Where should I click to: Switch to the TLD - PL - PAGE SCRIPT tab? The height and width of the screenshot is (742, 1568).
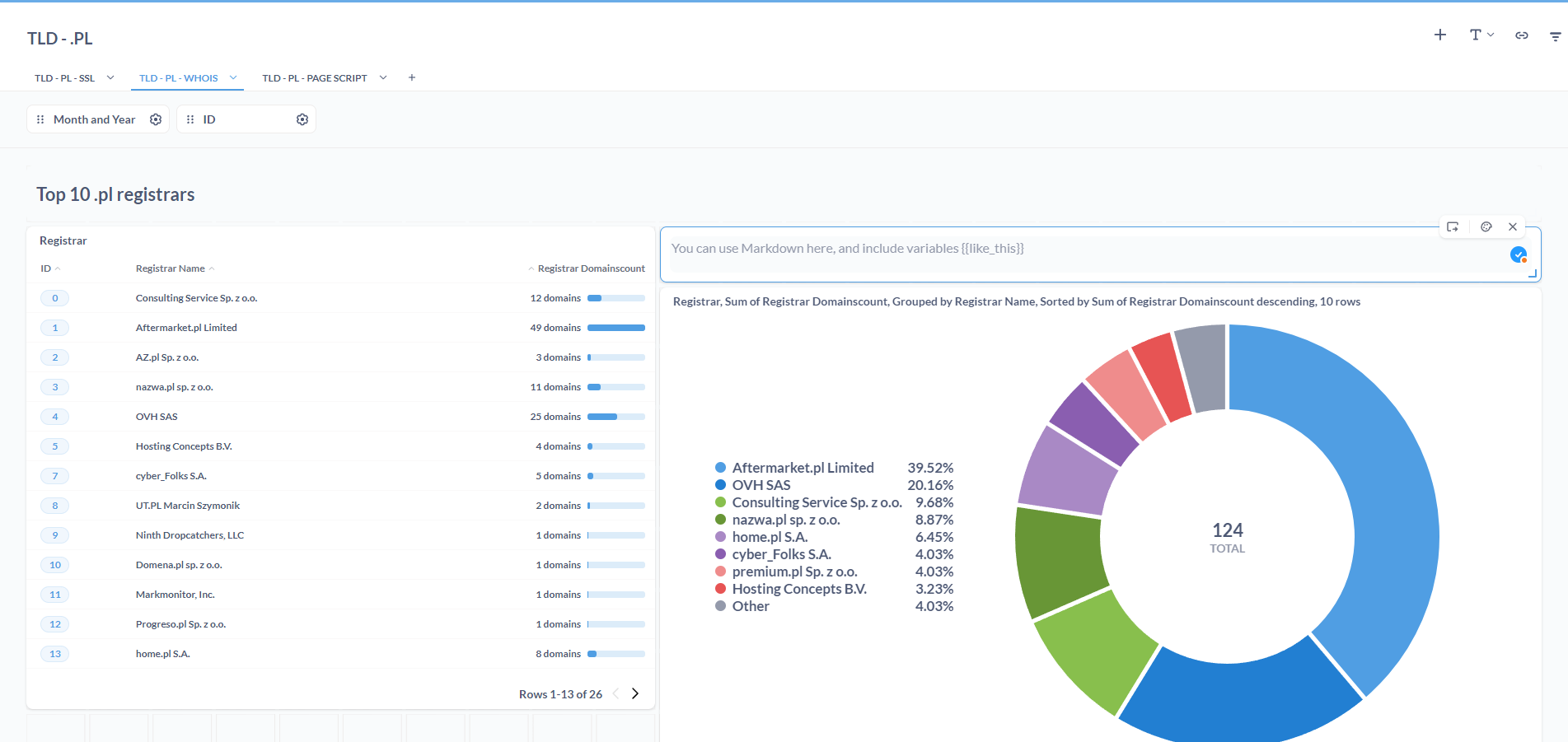(314, 77)
